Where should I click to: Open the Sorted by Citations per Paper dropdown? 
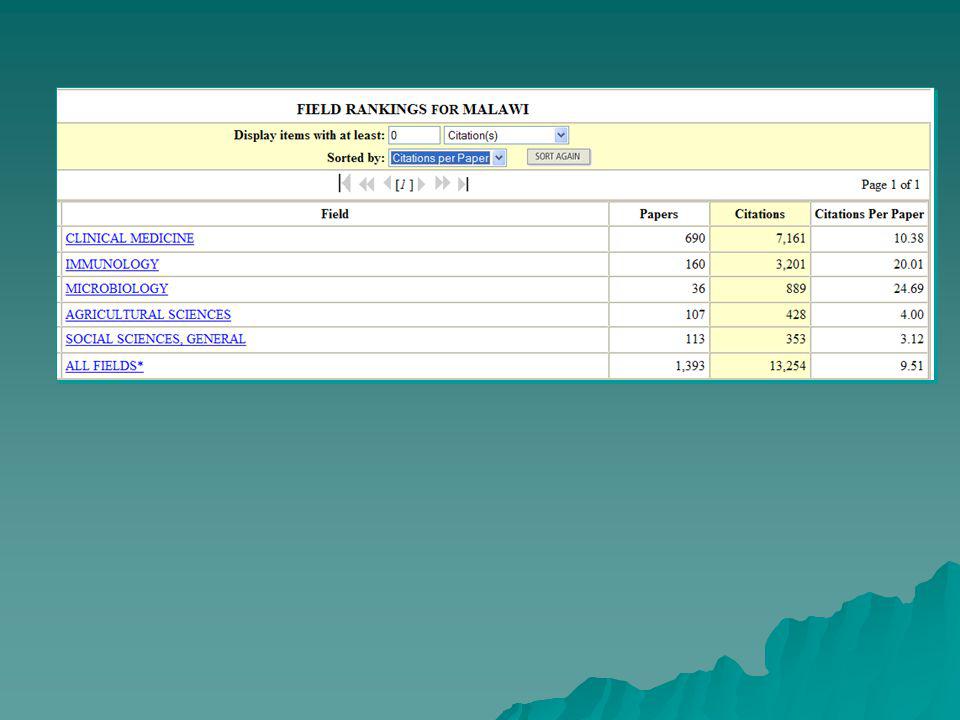point(448,158)
